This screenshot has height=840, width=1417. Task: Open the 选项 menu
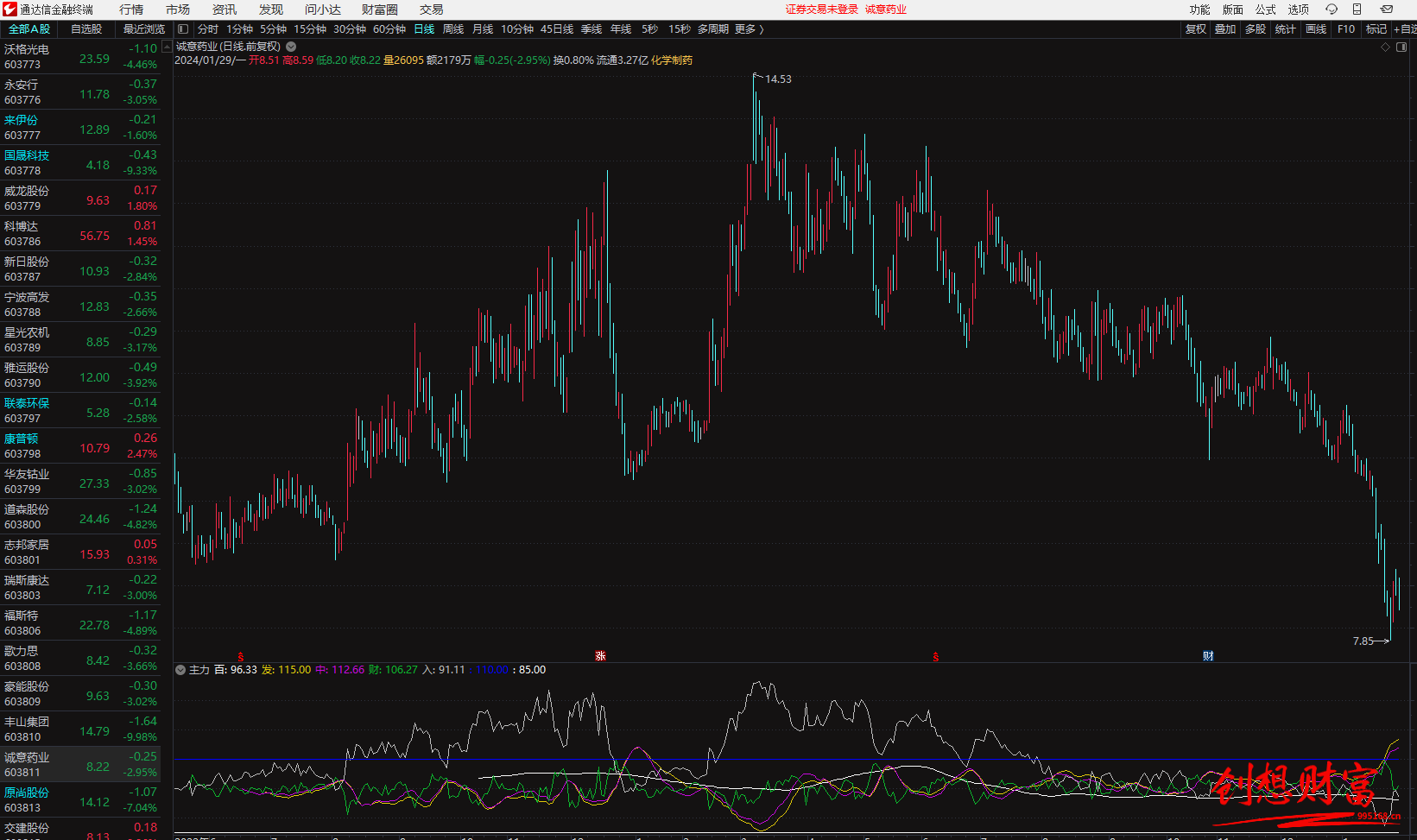point(1299,9)
